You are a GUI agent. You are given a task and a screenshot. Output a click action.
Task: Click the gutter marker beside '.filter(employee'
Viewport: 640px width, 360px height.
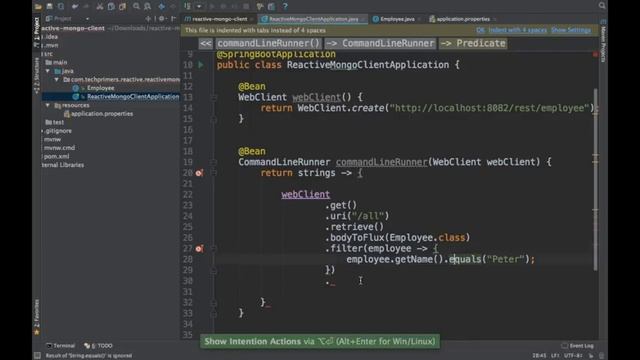[x=199, y=249]
